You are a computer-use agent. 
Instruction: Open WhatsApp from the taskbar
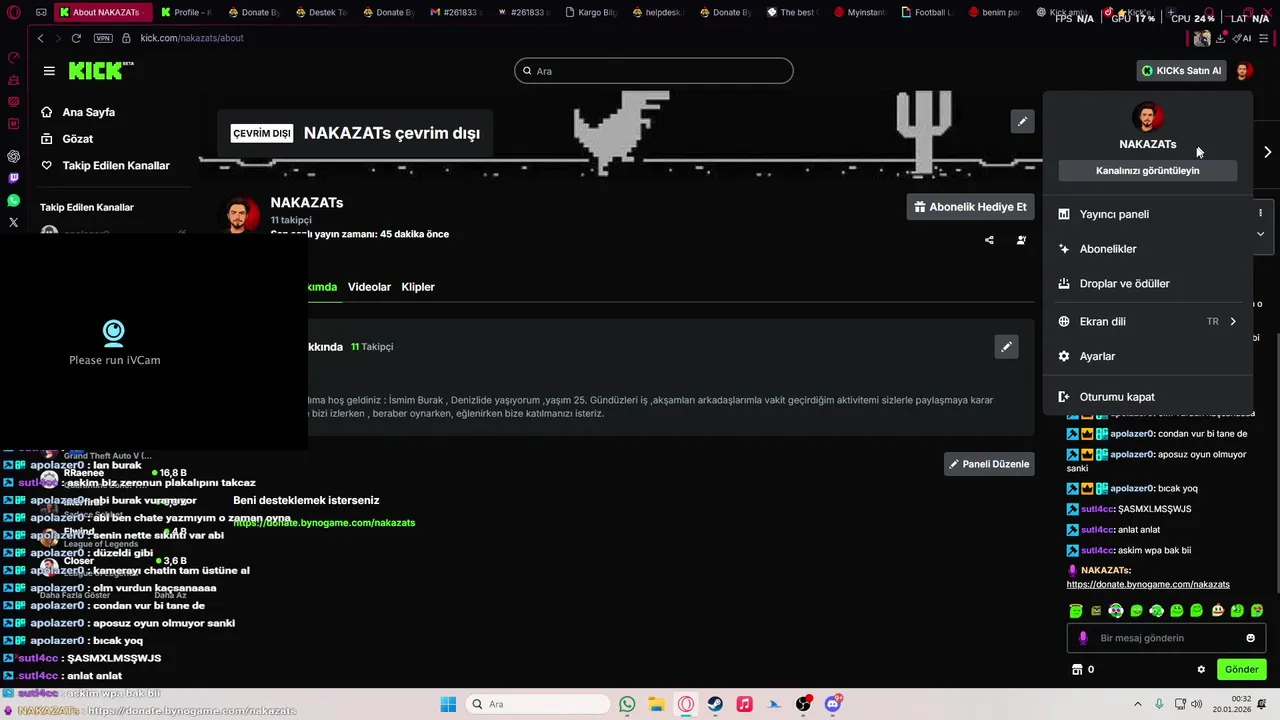point(627,704)
